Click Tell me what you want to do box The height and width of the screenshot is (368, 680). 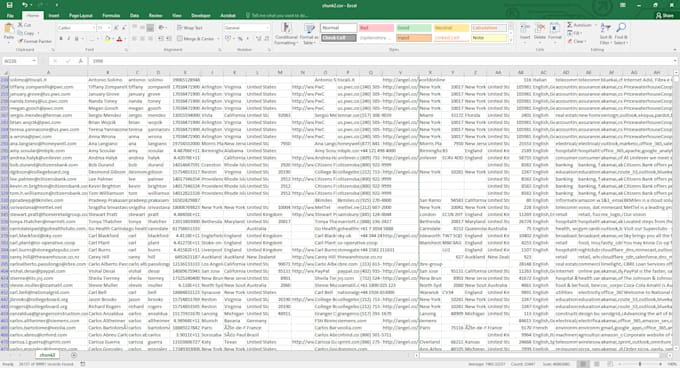[x=277, y=15]
